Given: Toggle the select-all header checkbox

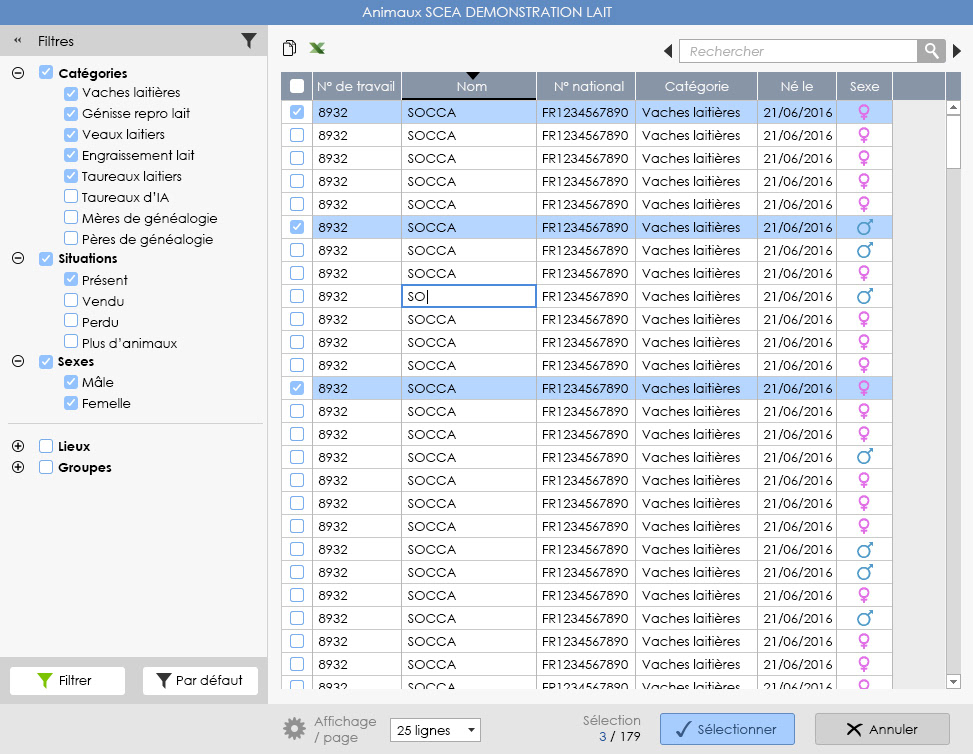Looking at the screenshot, I should 297,86.
